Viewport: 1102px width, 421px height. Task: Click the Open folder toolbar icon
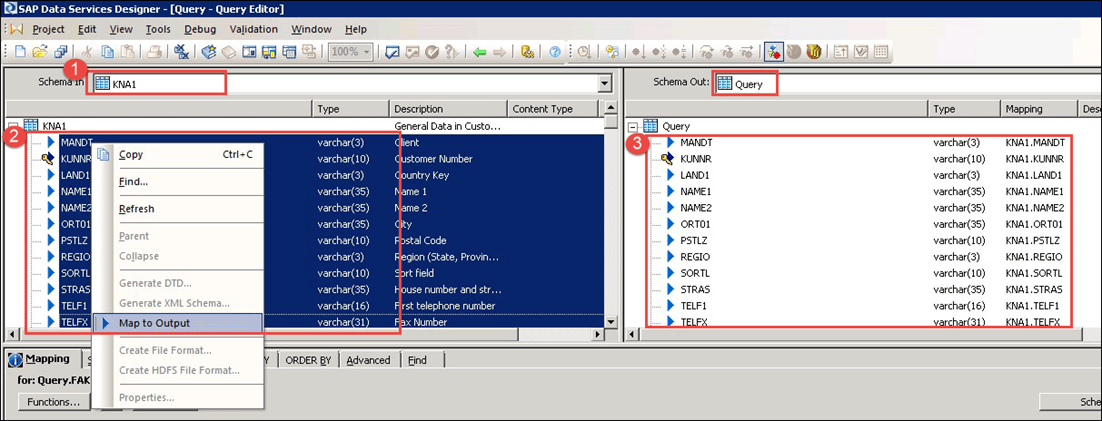click(40, 51)
